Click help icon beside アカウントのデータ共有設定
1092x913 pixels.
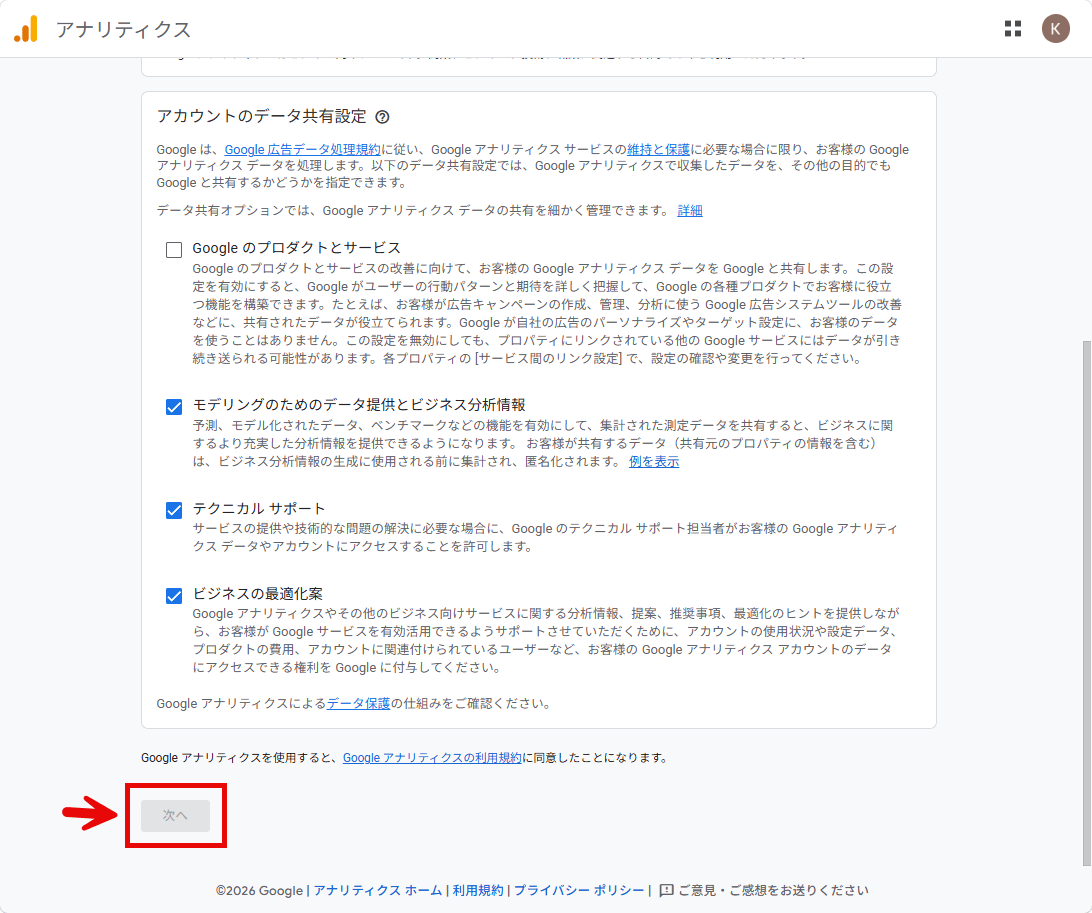[x=382, y=117]
